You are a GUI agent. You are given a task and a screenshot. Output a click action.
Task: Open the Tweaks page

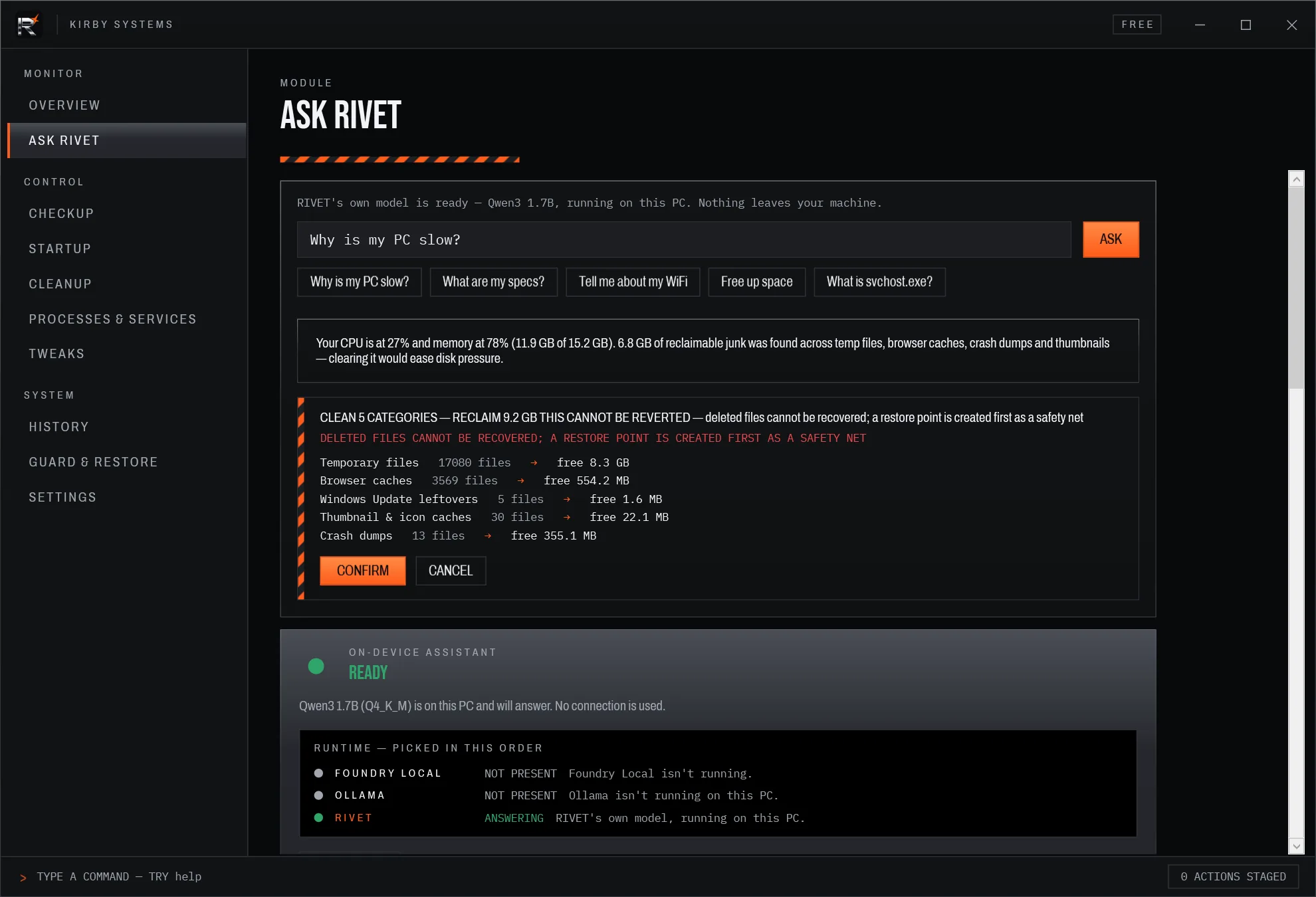(126, 353)
